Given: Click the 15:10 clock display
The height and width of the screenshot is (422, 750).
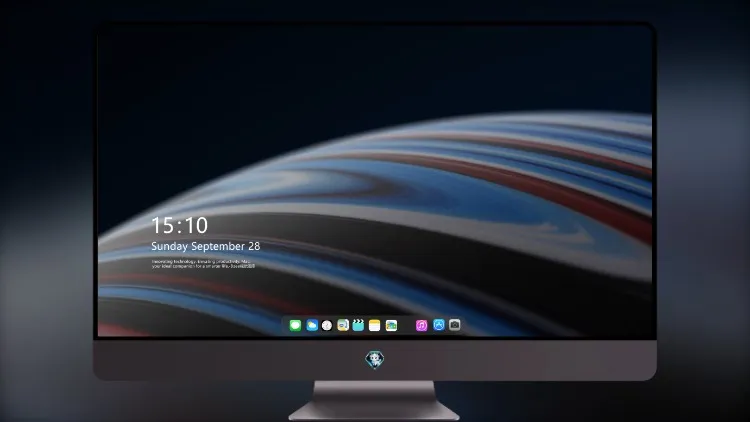Looking at the screenshot, I should (179, 225).
